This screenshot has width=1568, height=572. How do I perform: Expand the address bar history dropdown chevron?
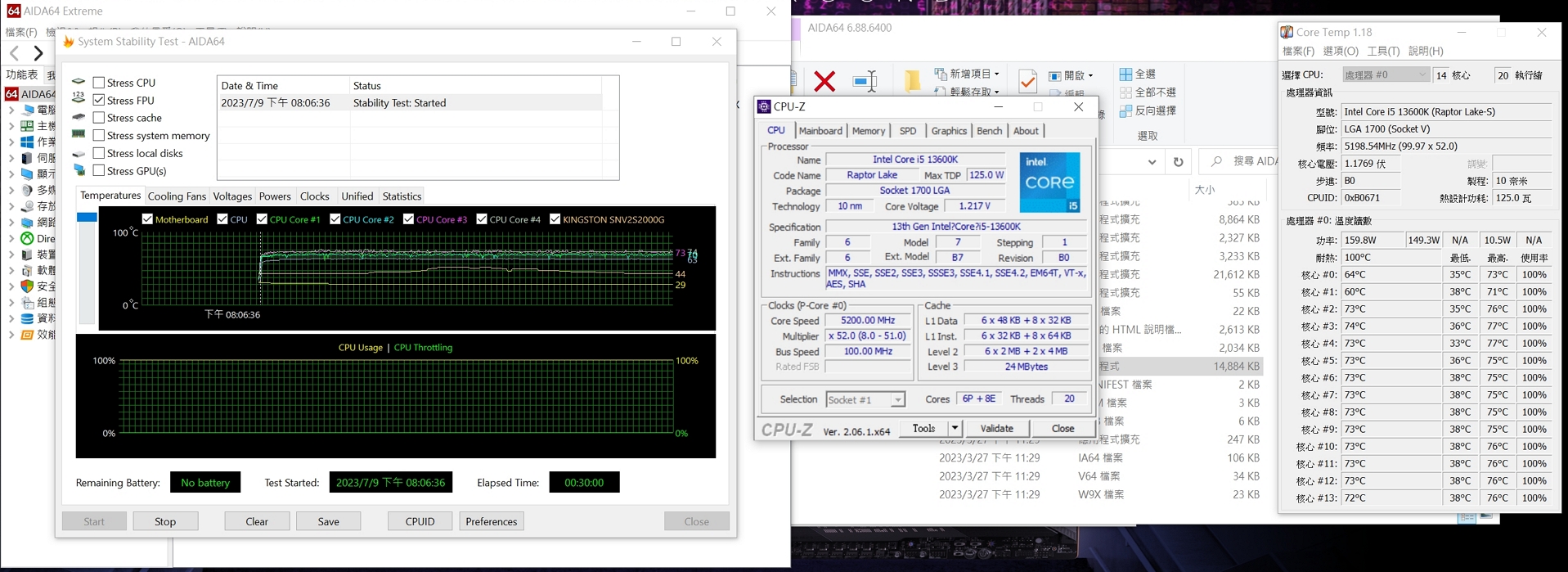tap(1152, 162)
